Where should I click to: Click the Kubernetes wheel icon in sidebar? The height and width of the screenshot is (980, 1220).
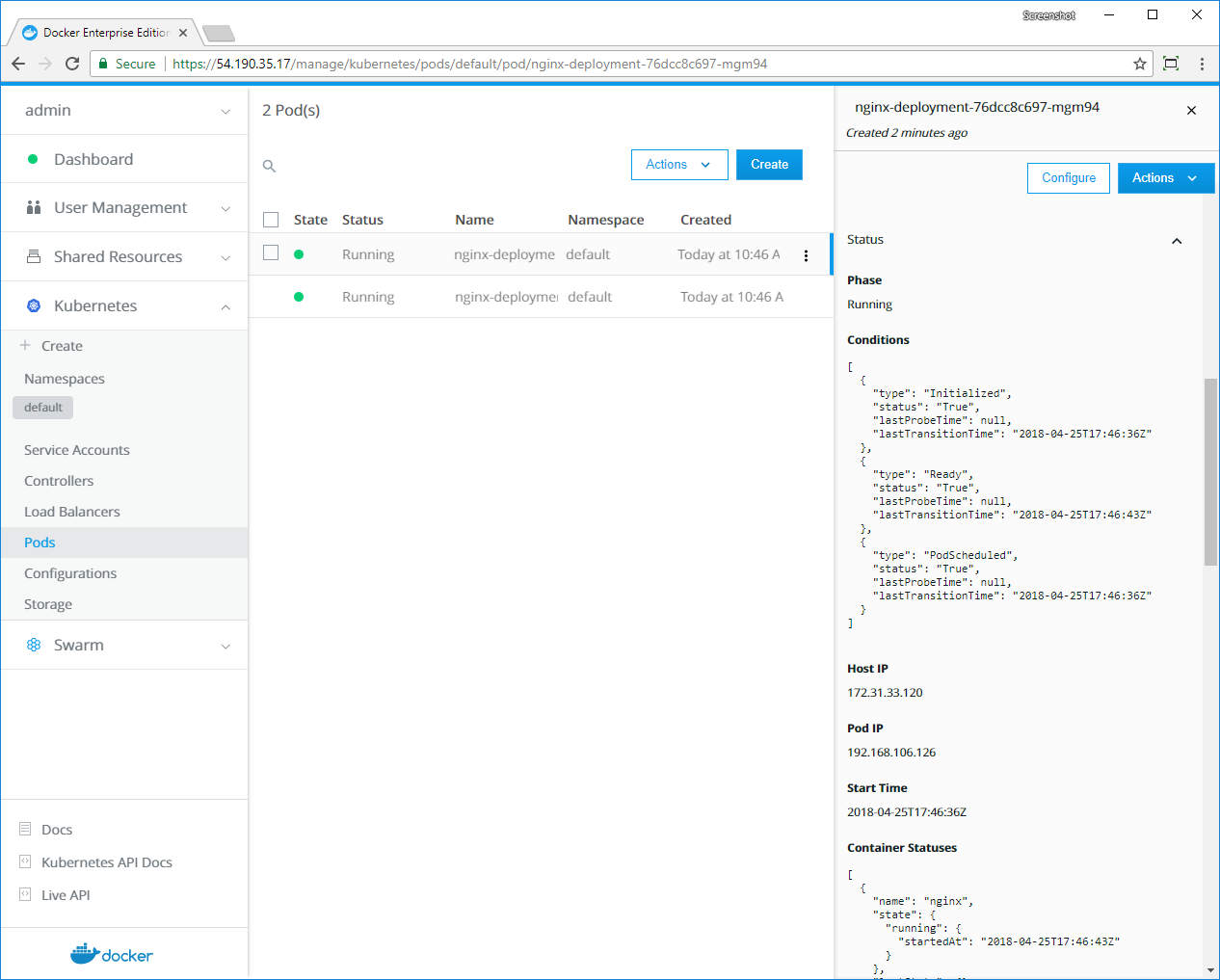34,305
